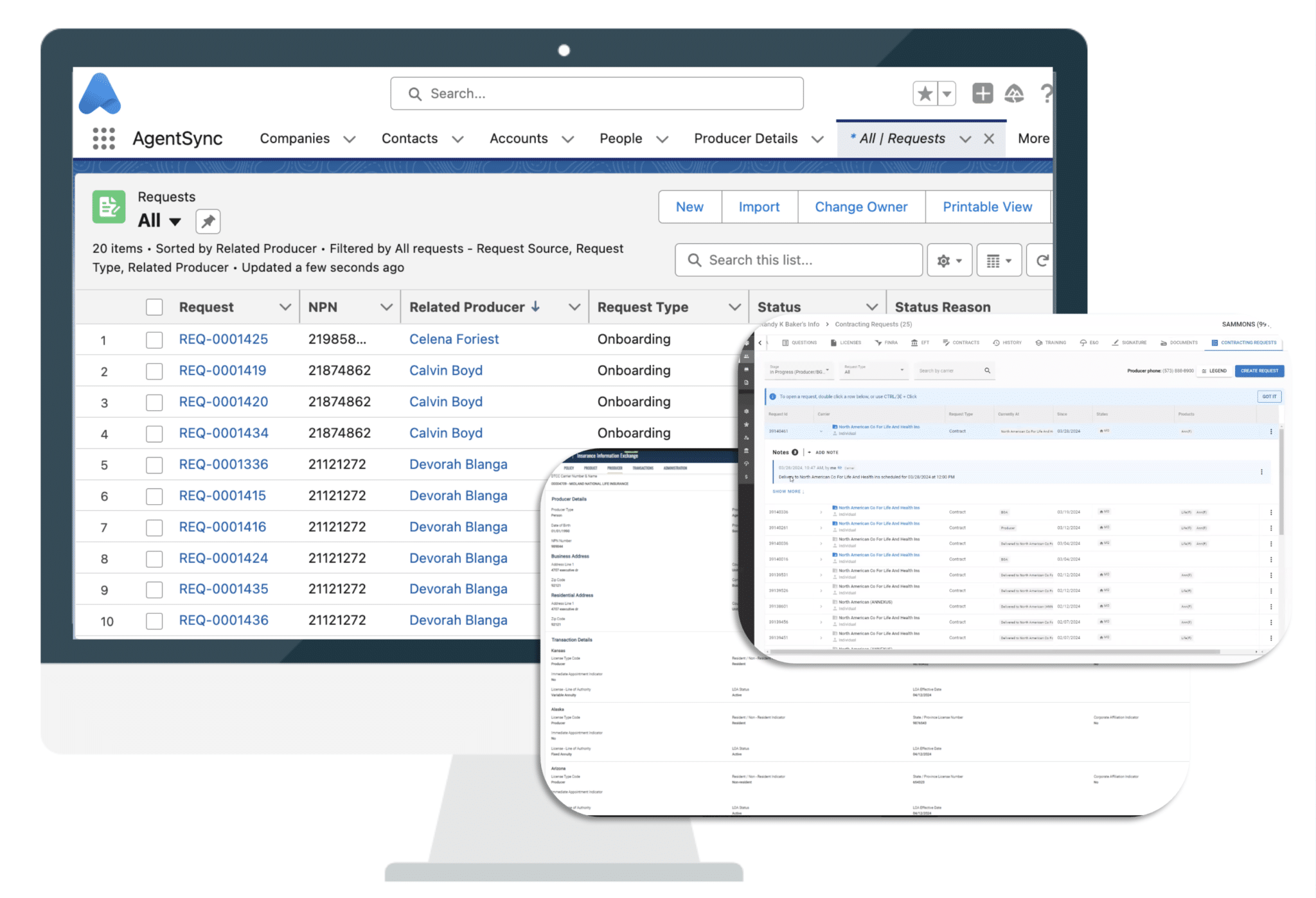Click the Create Request button
The height and width of the screenshot is (898, 1316).
point(1259,371)
